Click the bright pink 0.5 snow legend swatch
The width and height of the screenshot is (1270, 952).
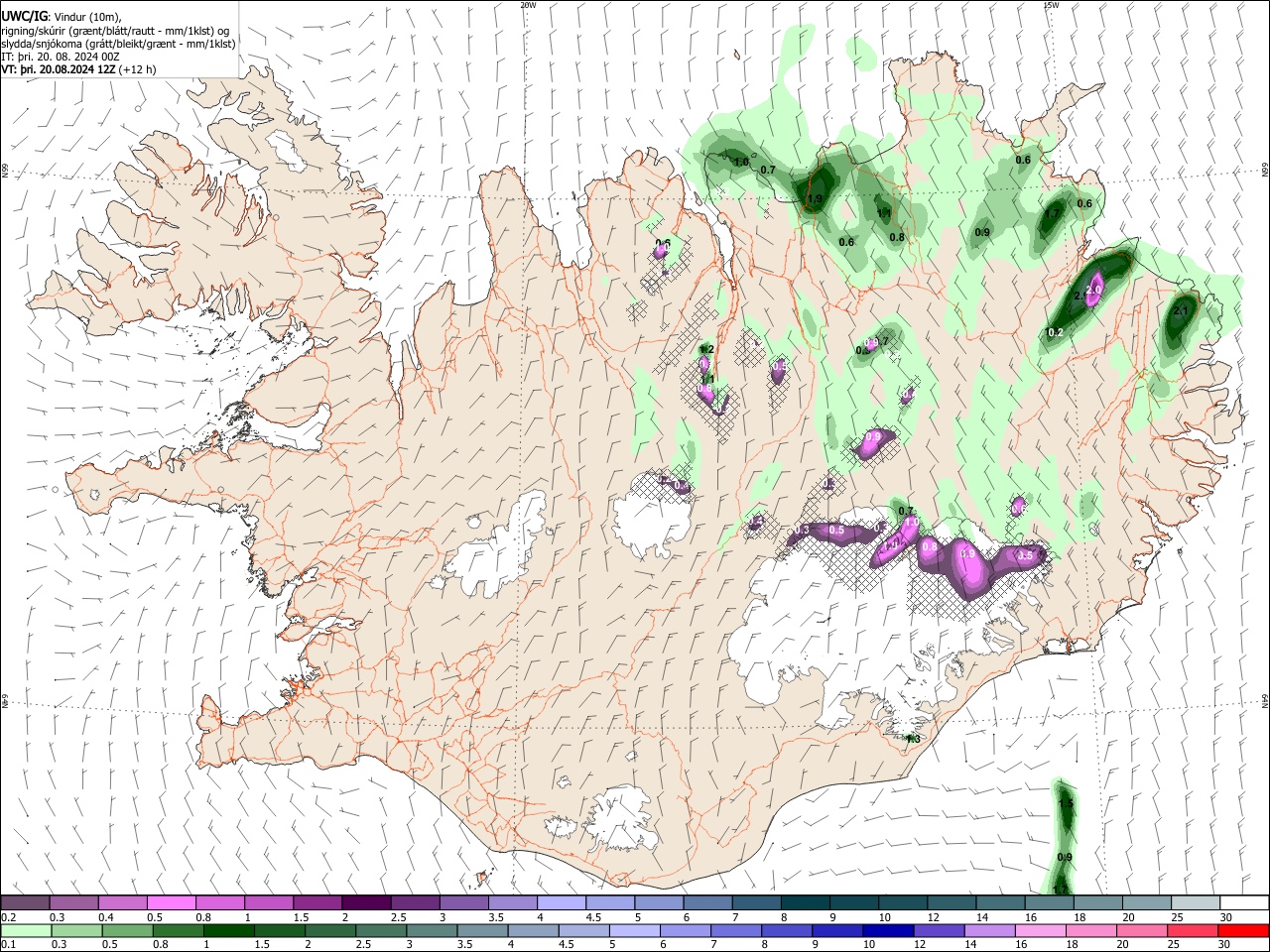(x=171, y=903)
